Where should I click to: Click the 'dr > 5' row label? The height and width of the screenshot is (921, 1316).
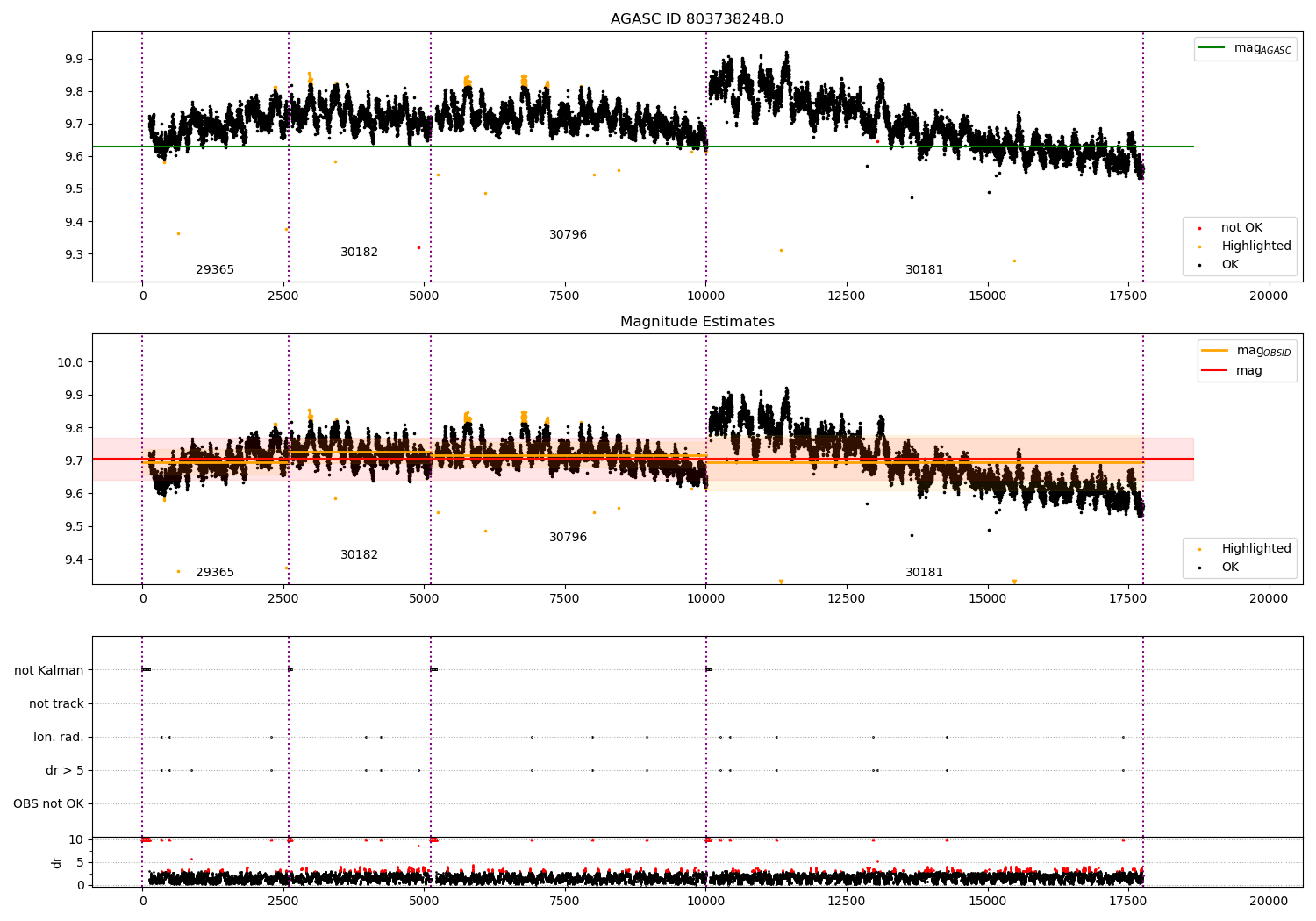pos(65,771)
